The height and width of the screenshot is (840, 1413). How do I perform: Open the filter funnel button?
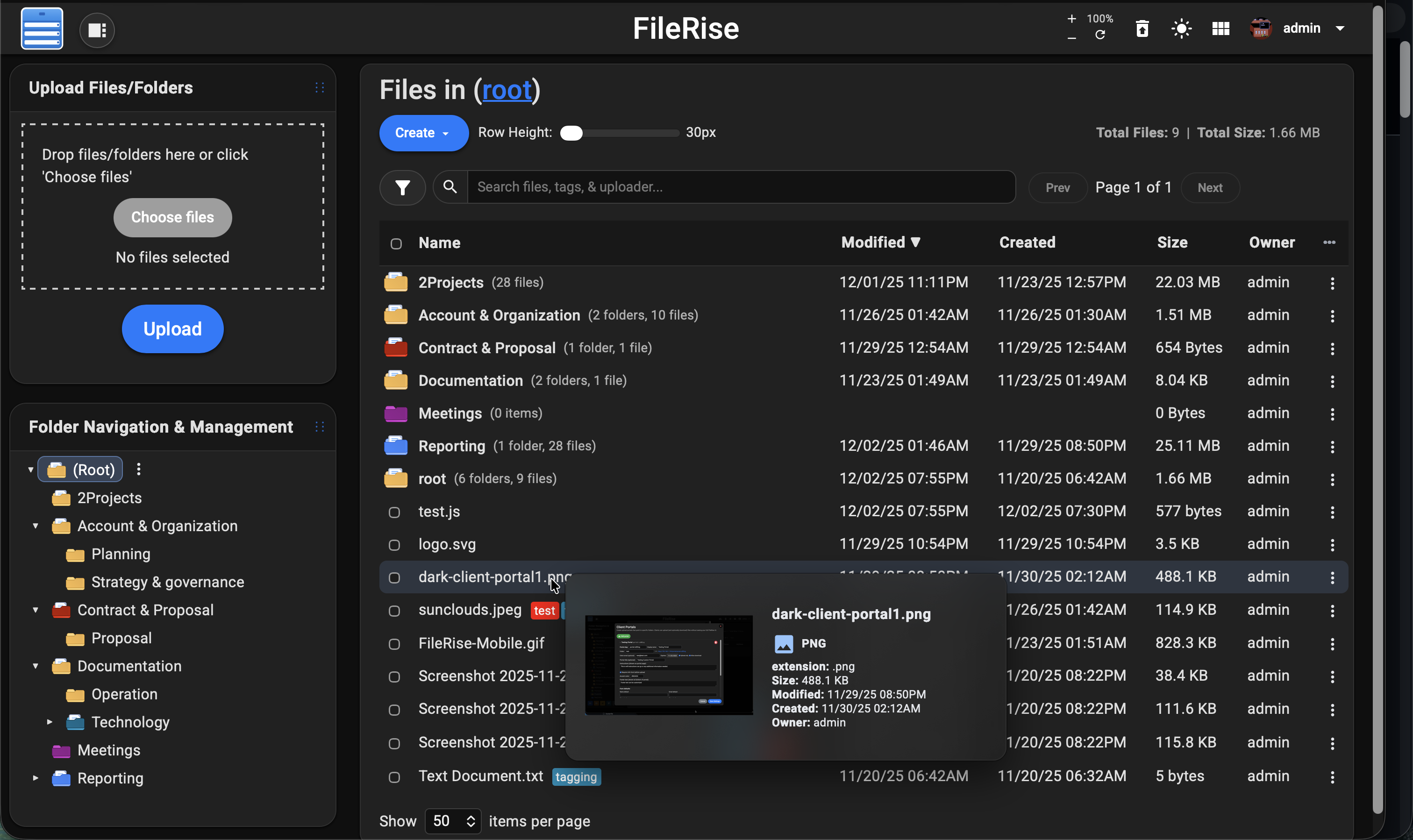[x=402, y=187]
